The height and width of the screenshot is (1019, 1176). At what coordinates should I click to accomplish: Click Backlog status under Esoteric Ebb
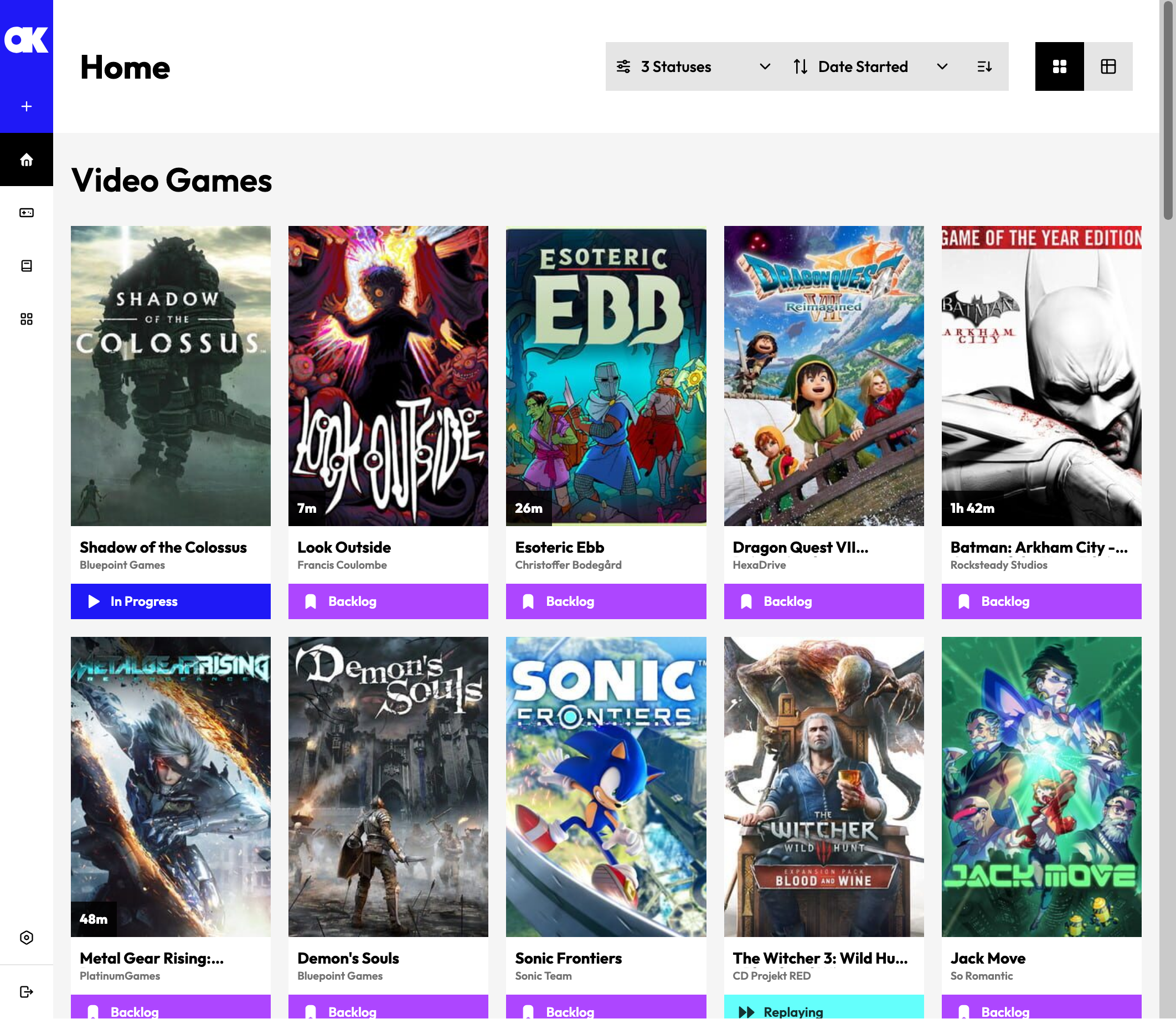coord(605,601)
